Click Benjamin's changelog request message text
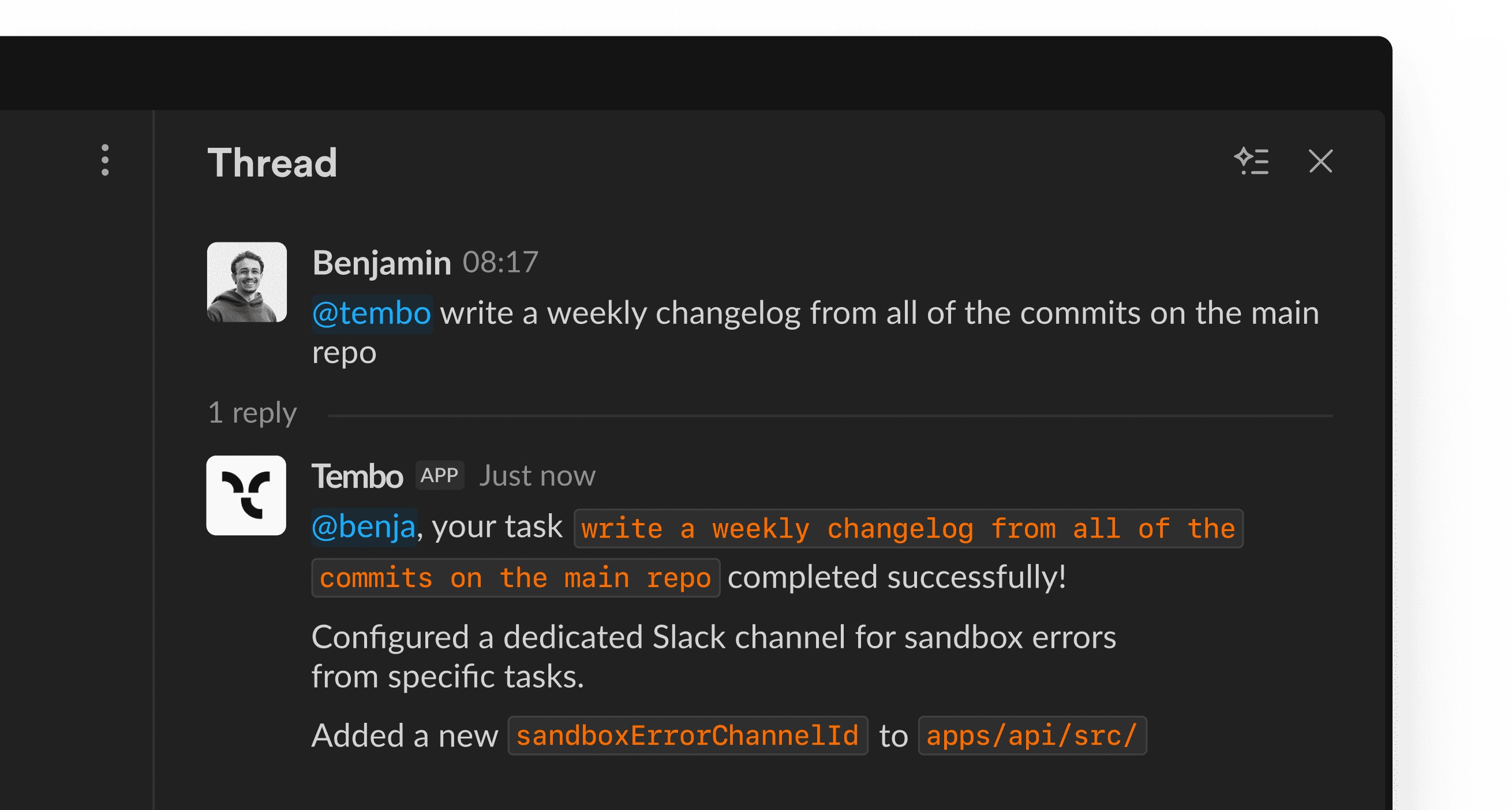The width and height of the screenshot is (1512, 810). 879,313
